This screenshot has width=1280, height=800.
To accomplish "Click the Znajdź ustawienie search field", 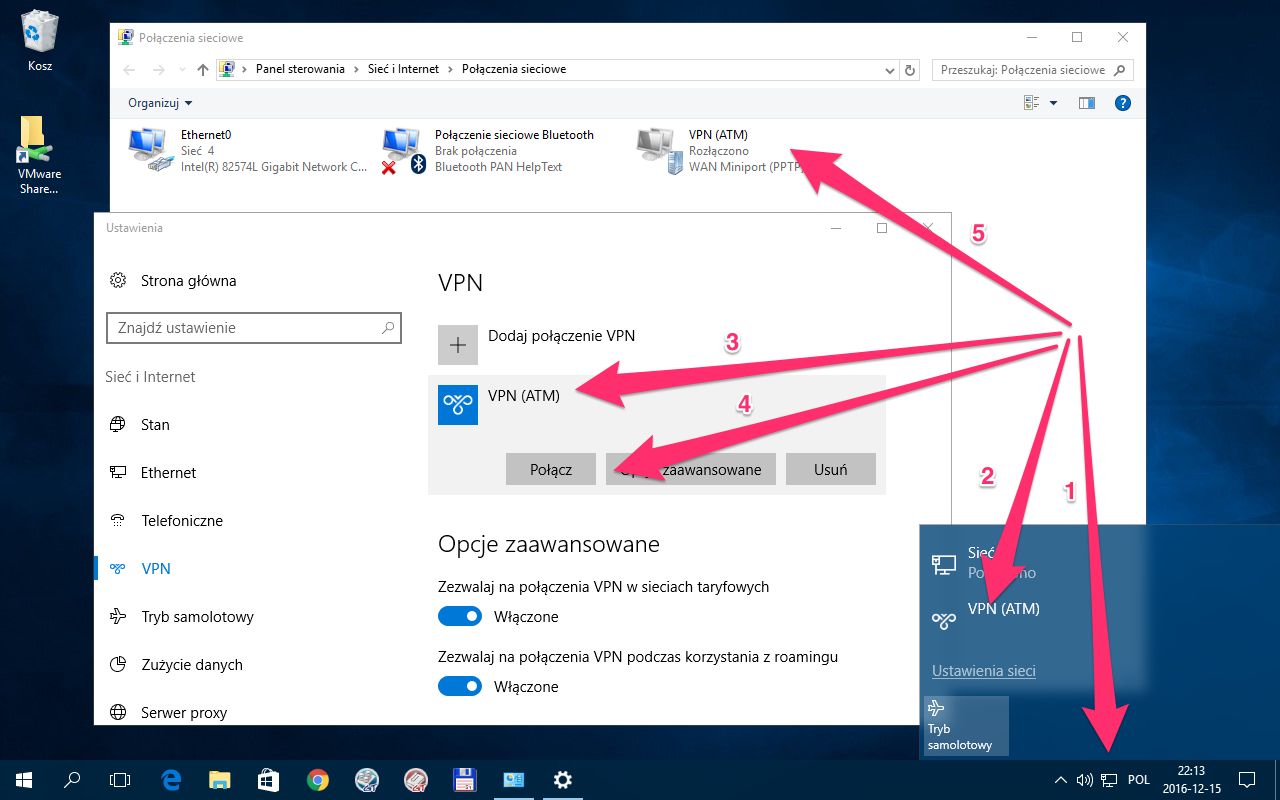I will click(x=254, y=328).
